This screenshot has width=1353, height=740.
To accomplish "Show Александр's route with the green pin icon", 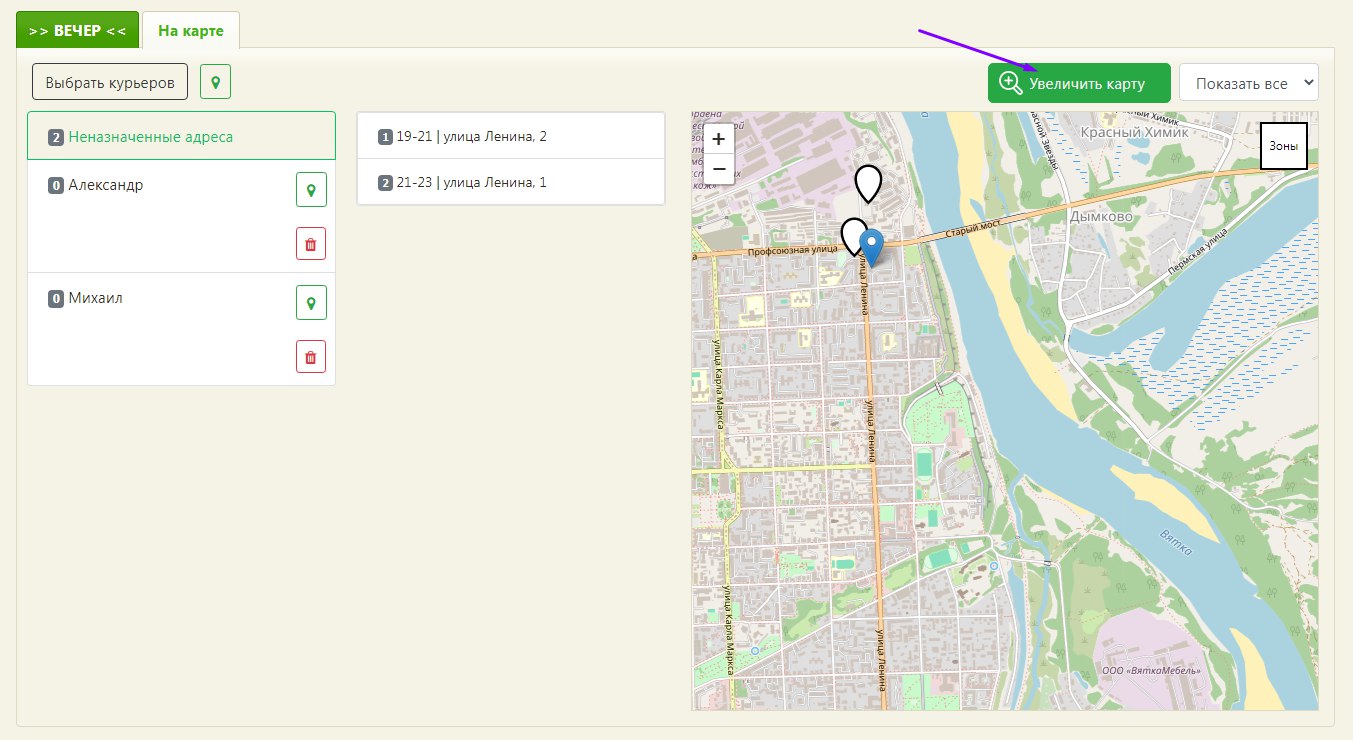I will tap(311, 189).
